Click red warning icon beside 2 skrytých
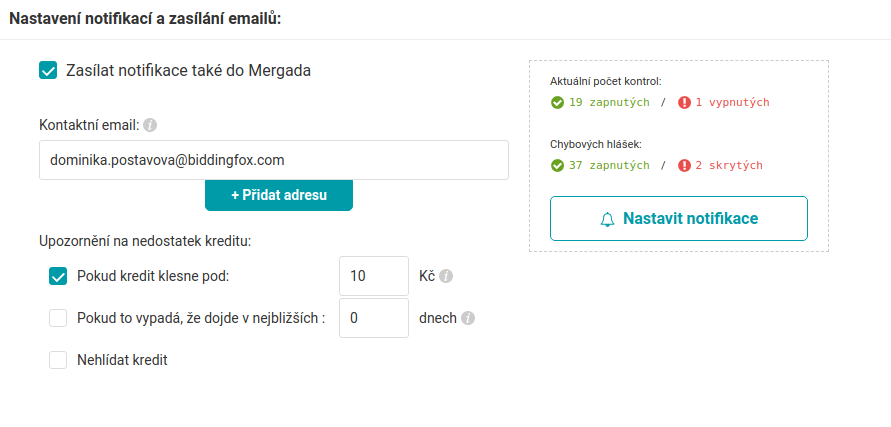This screenshot has width=891, height=427. click(x=684, y=165)
